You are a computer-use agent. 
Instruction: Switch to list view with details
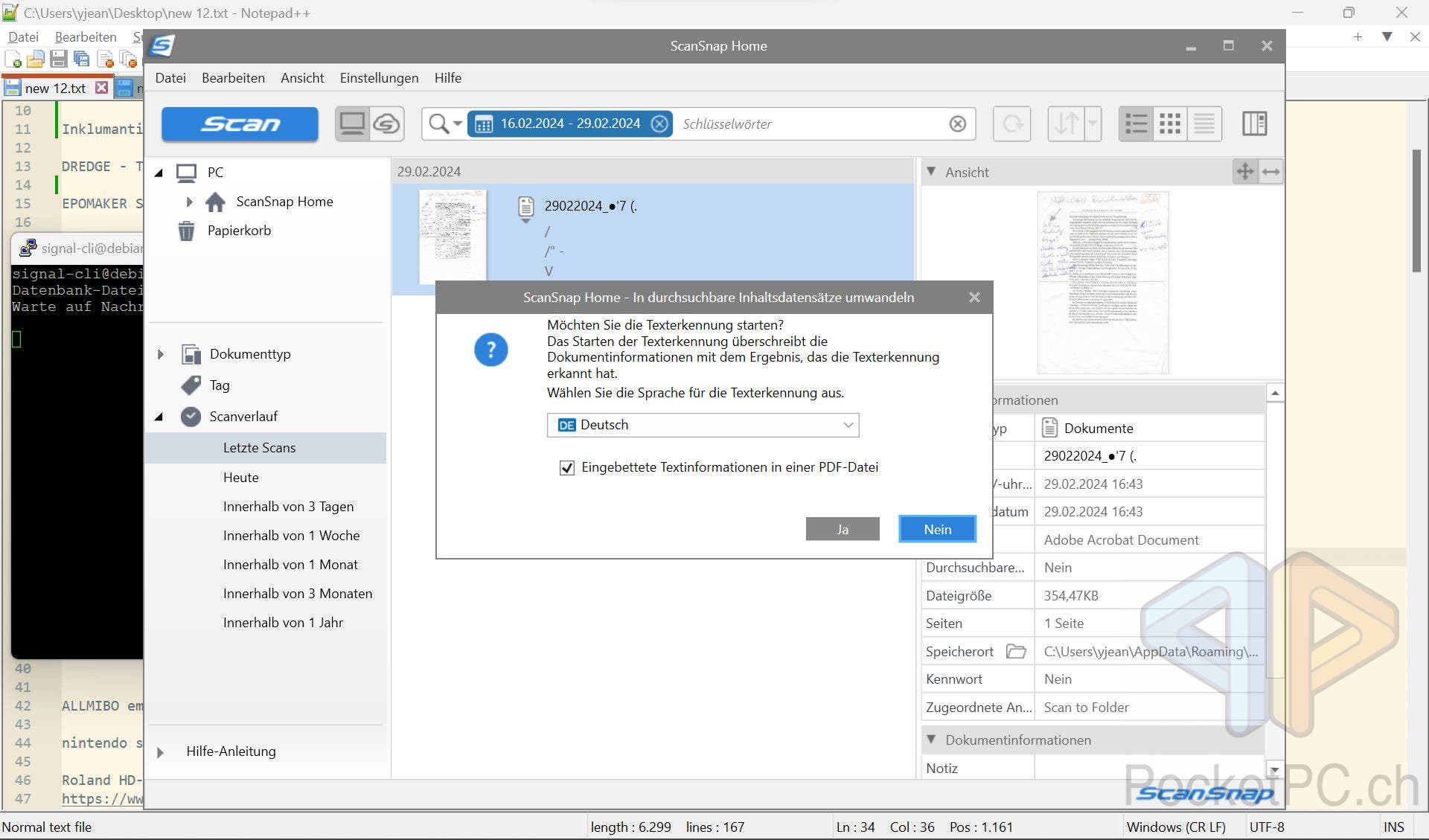1136,124
